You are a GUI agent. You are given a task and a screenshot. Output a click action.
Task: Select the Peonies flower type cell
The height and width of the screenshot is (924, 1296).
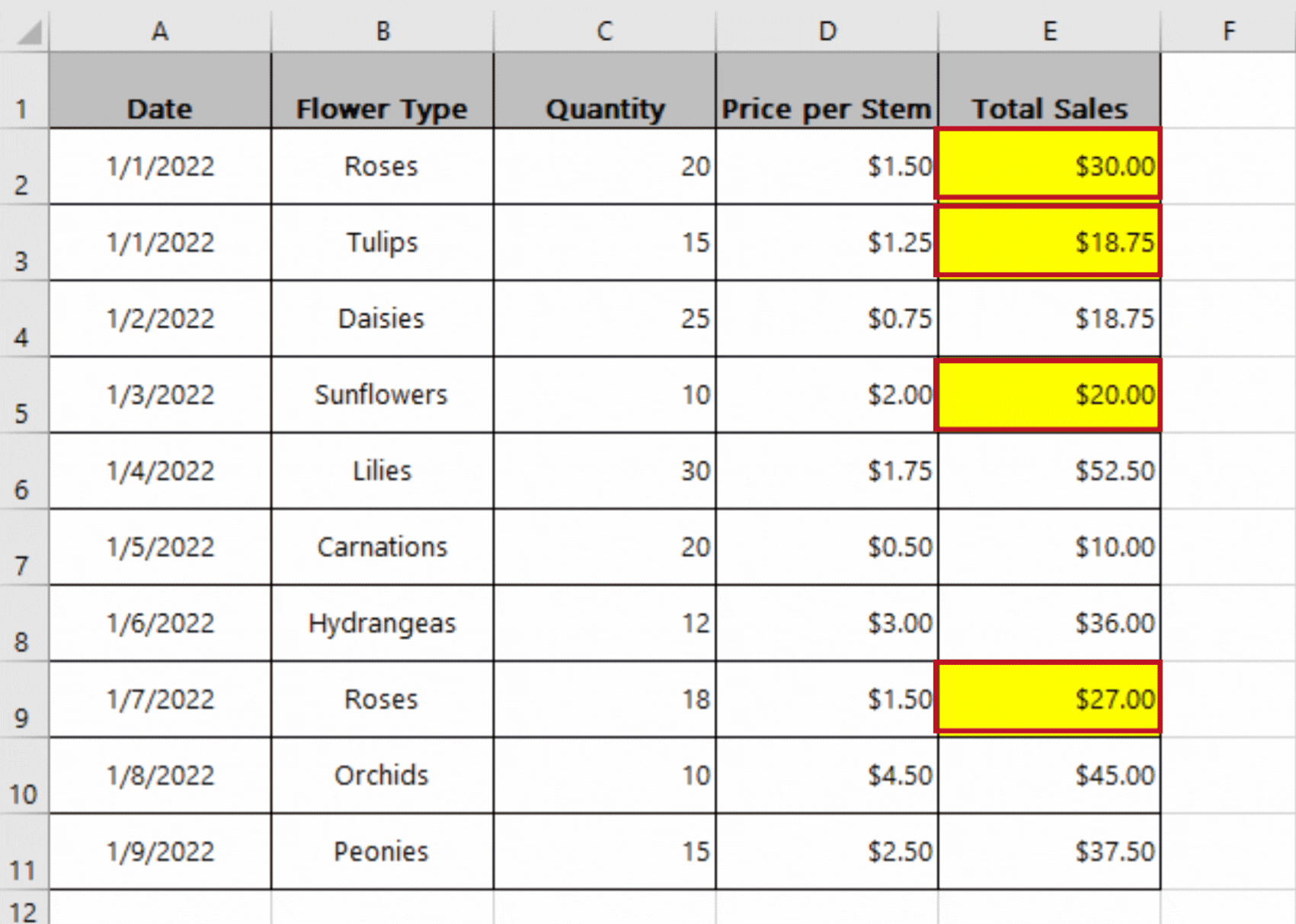(x=382, y=851)
